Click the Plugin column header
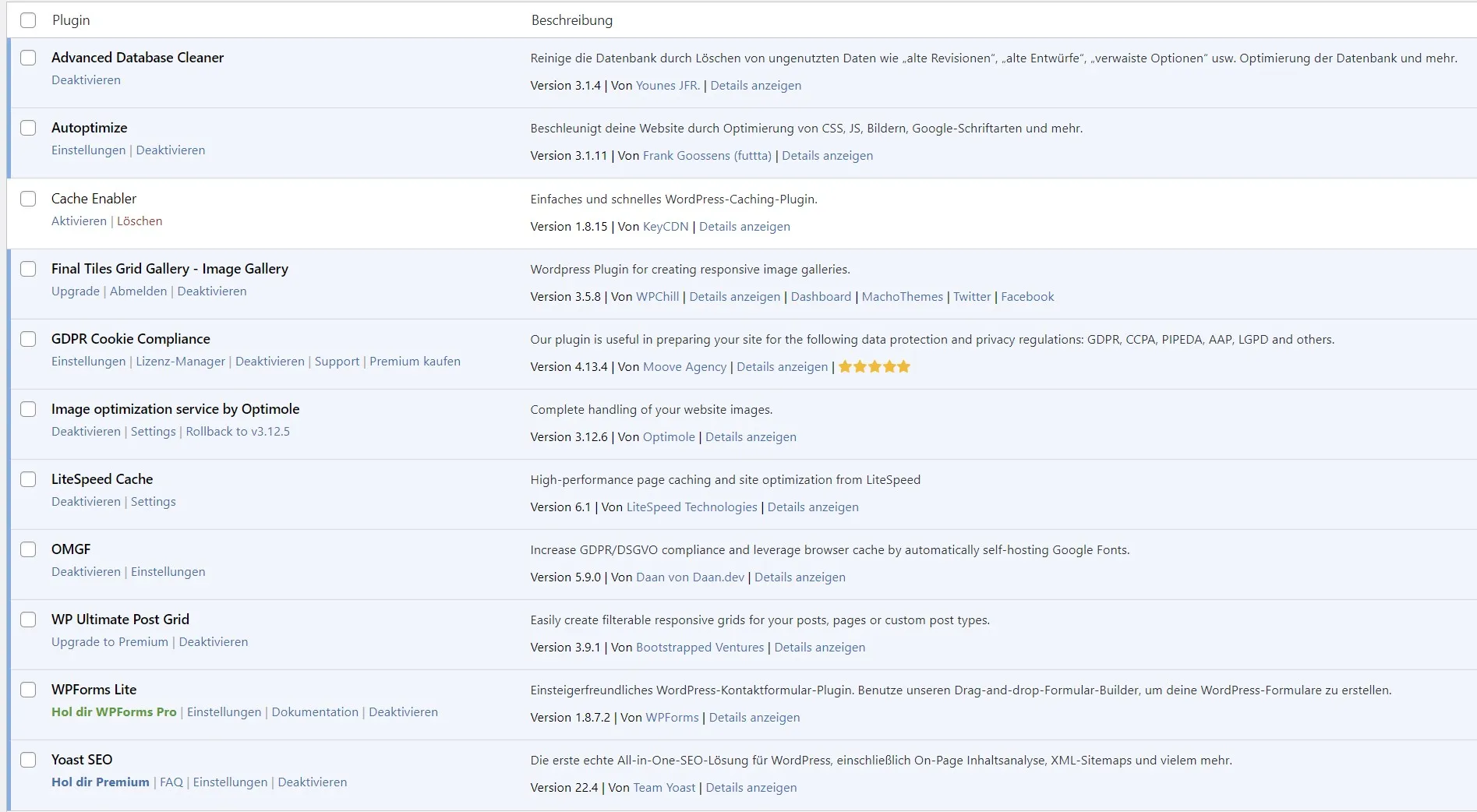1477x812 pixels. (x=71, y=20)
